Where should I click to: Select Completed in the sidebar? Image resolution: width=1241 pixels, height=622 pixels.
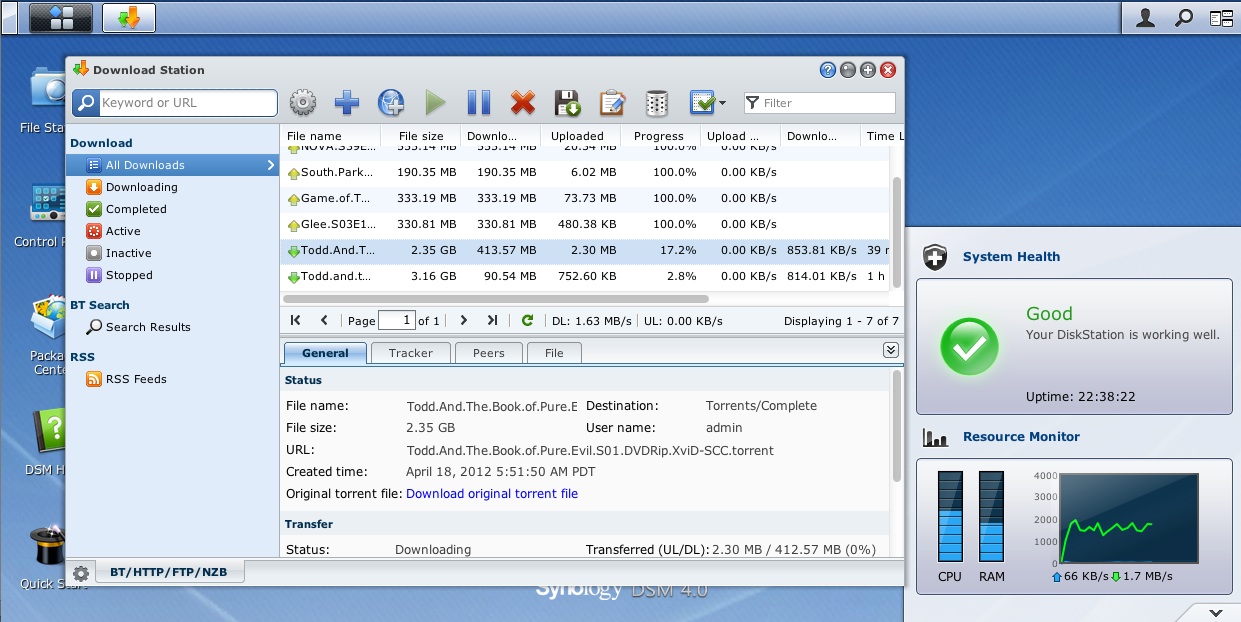coord(173,209)
